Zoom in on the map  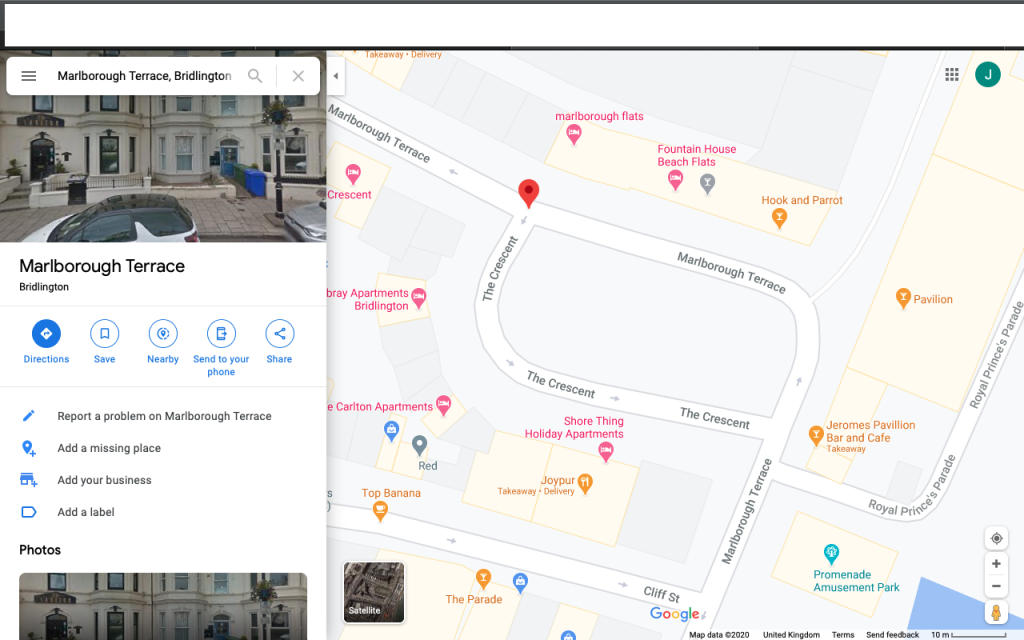996,564
